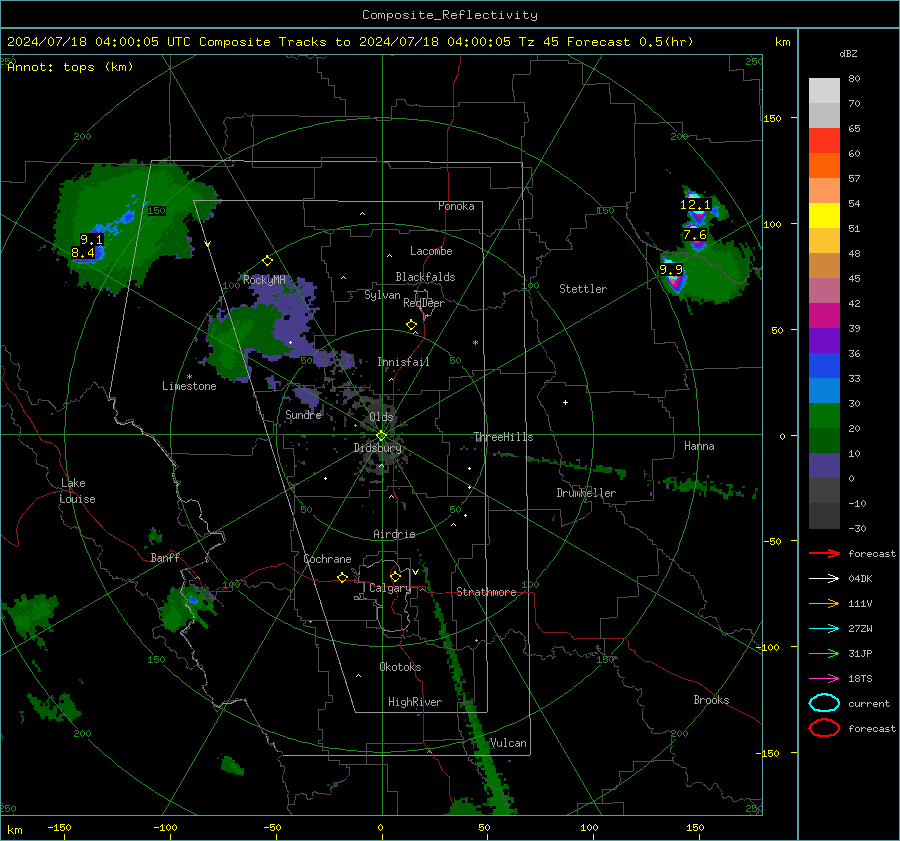Click the yellow radar-site diamond above Didsbury
Viewport: 900px width, 841px height.
click(x=382, y=435)
